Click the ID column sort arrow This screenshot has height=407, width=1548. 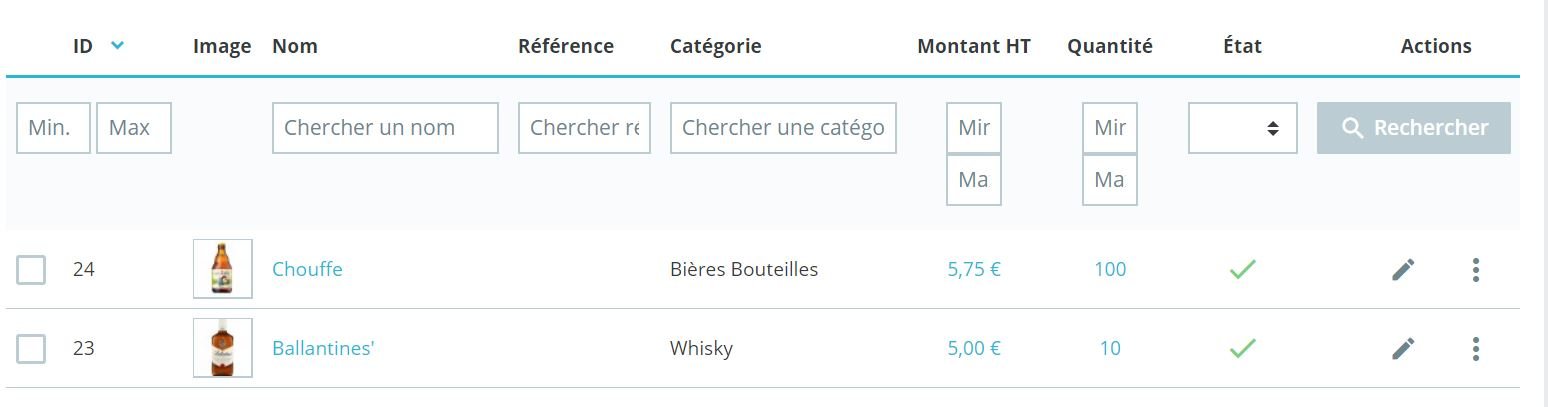pyautogui.click(x=118, y=45)
